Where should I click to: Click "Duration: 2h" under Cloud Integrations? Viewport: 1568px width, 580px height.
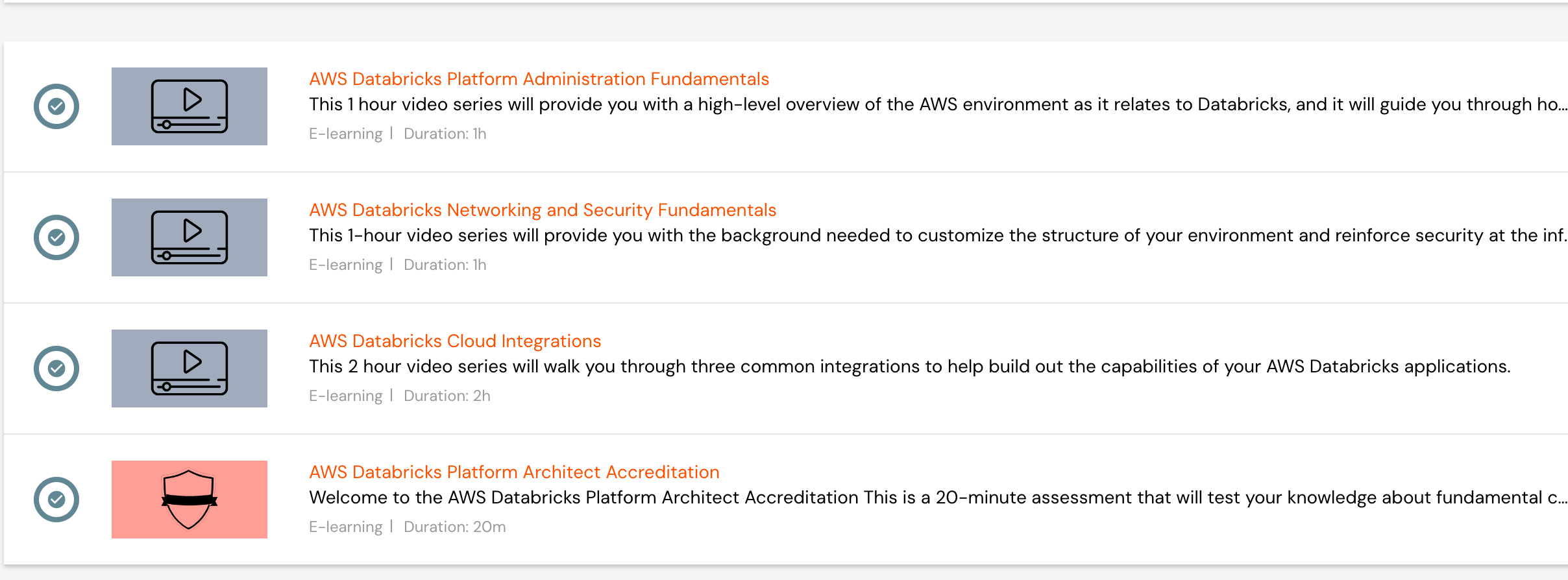[x=447, y=396]
